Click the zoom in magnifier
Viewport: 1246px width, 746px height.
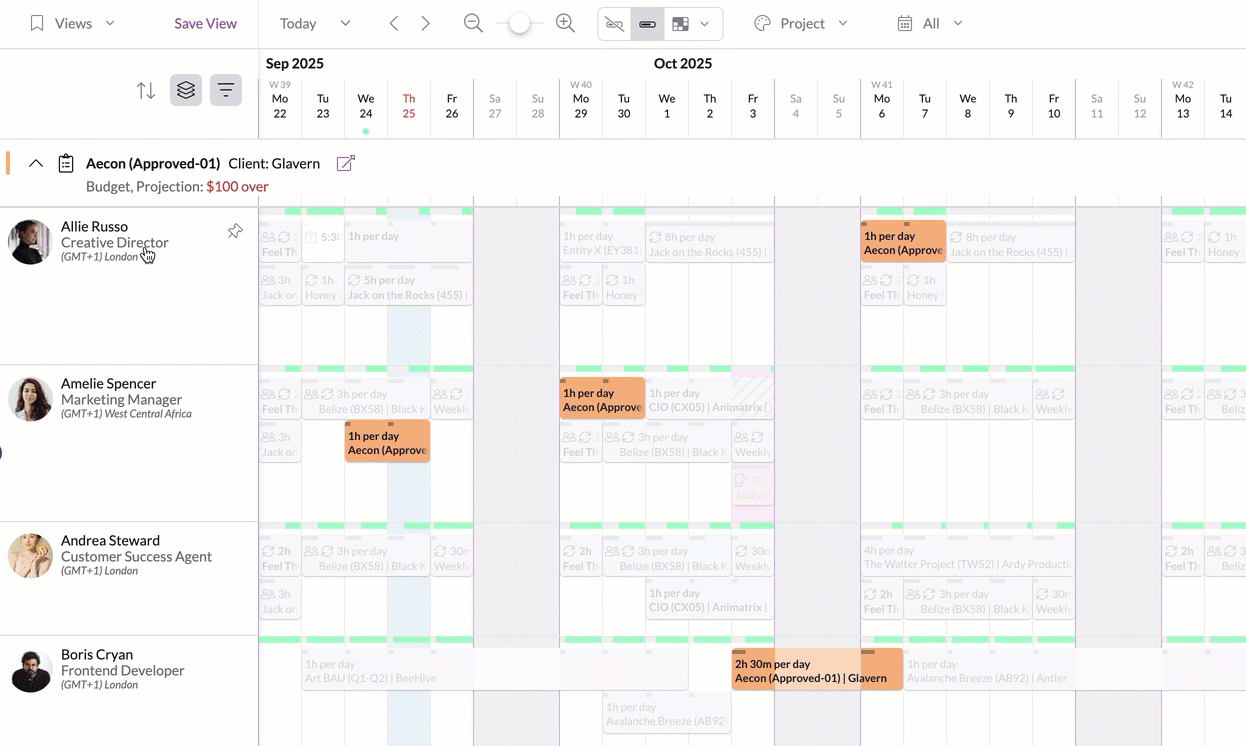[x=565, y=23]
